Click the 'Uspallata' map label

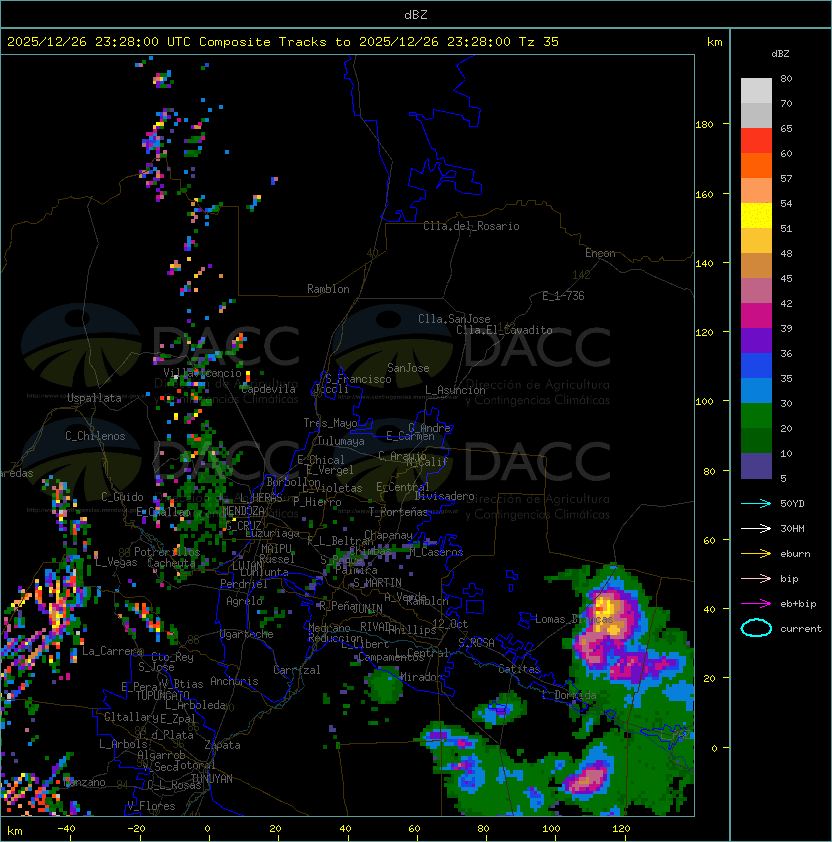coord(94,398)
